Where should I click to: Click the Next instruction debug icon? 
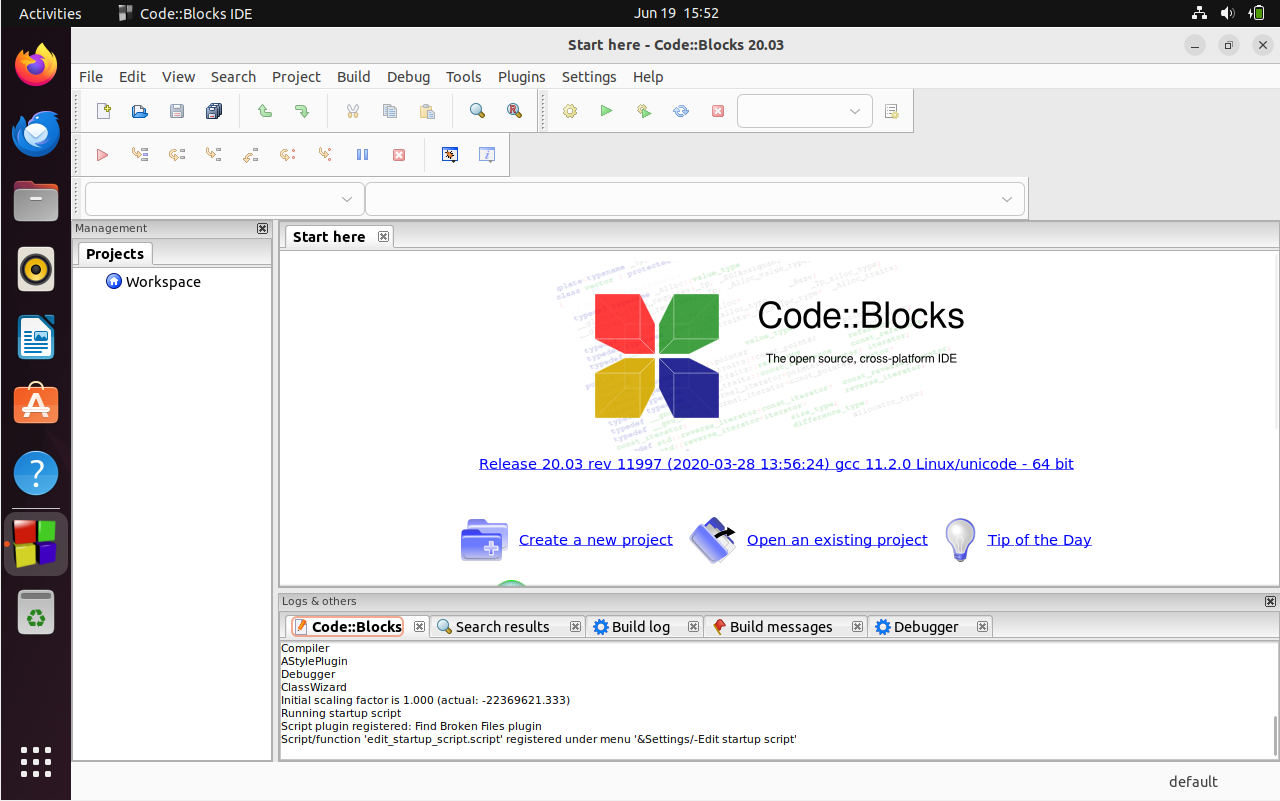(288, 155)
